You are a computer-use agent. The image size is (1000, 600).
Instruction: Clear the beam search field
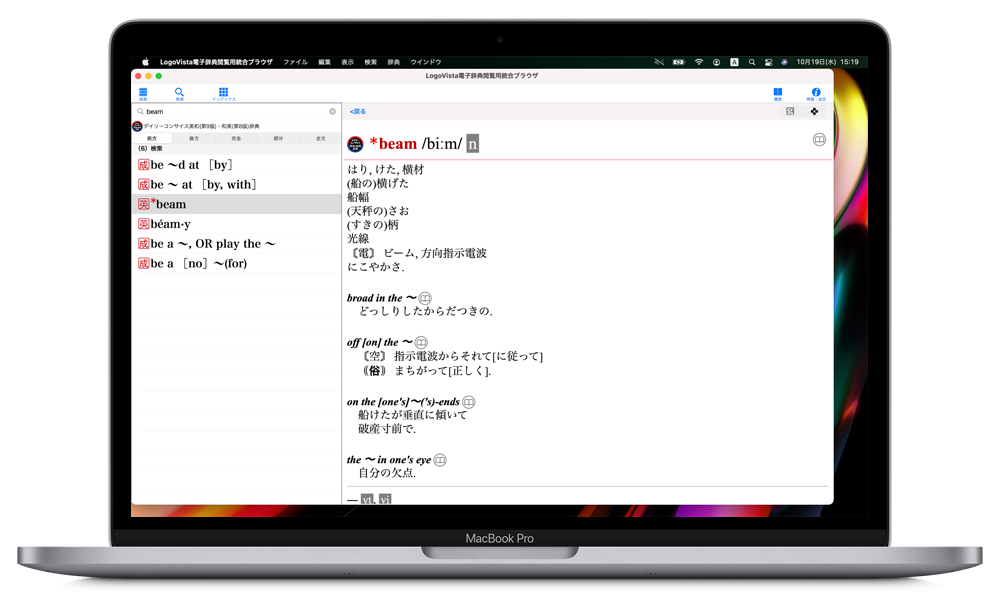pyautogui.click(x=332, y=112)
